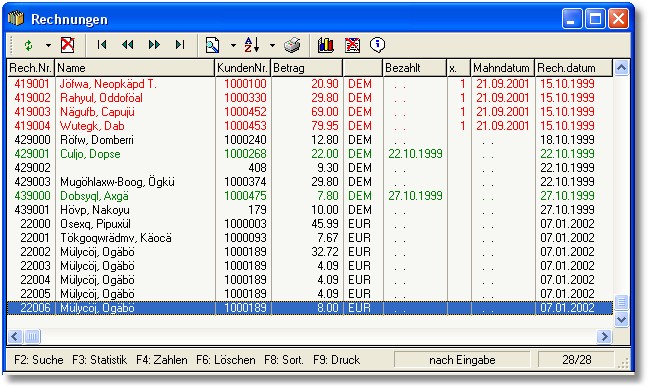Expand the dropdown next to sort icon
Viewport: 649px width, 389px height.
(272, 45)
